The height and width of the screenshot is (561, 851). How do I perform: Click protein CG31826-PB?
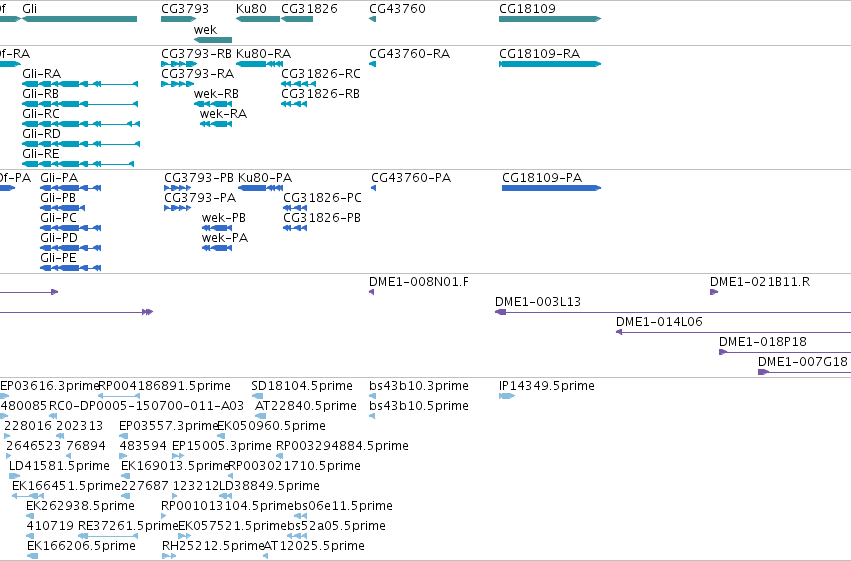(x=295, y=228)
